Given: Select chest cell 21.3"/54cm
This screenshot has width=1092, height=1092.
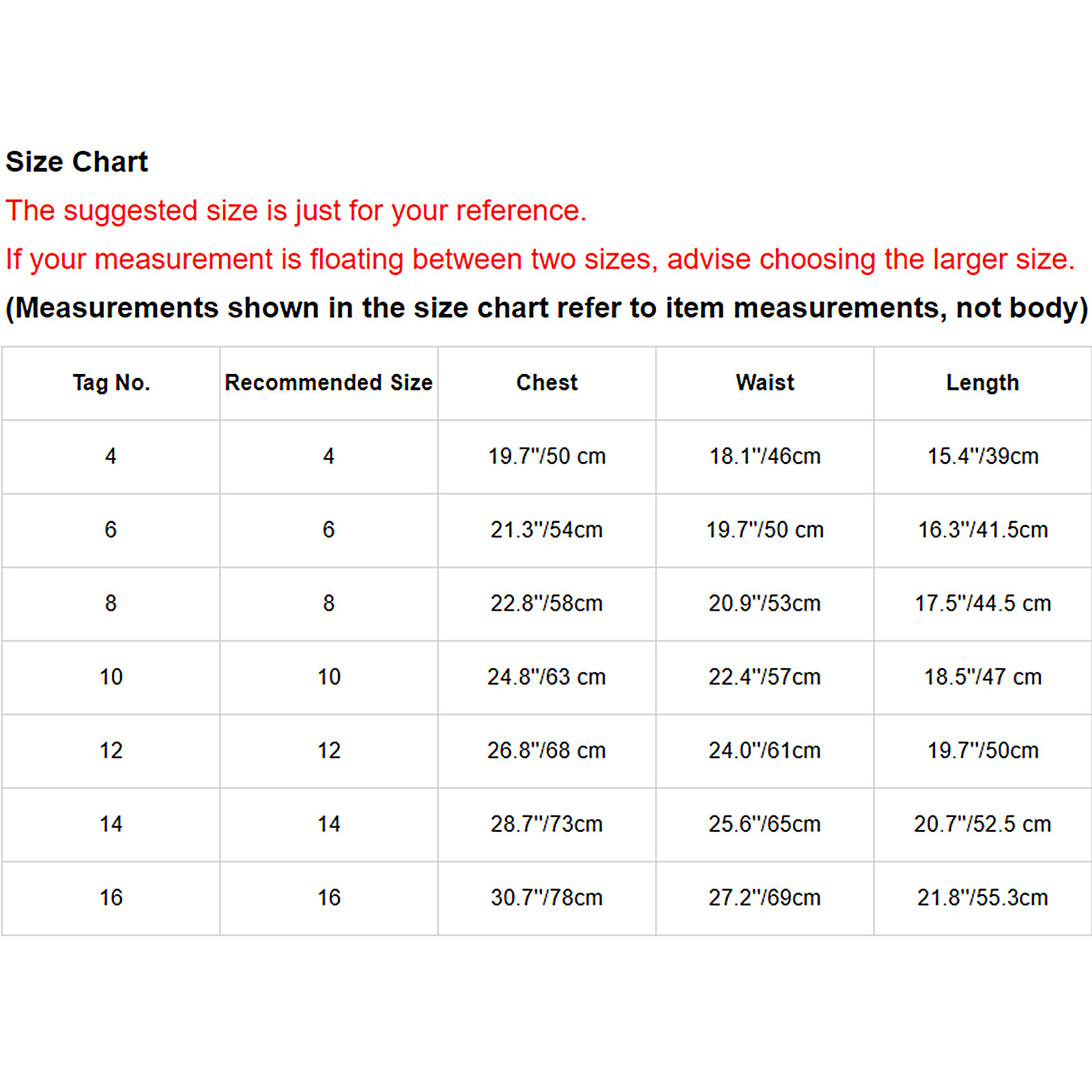Looking at the screenshot, I should click(547, 530).
